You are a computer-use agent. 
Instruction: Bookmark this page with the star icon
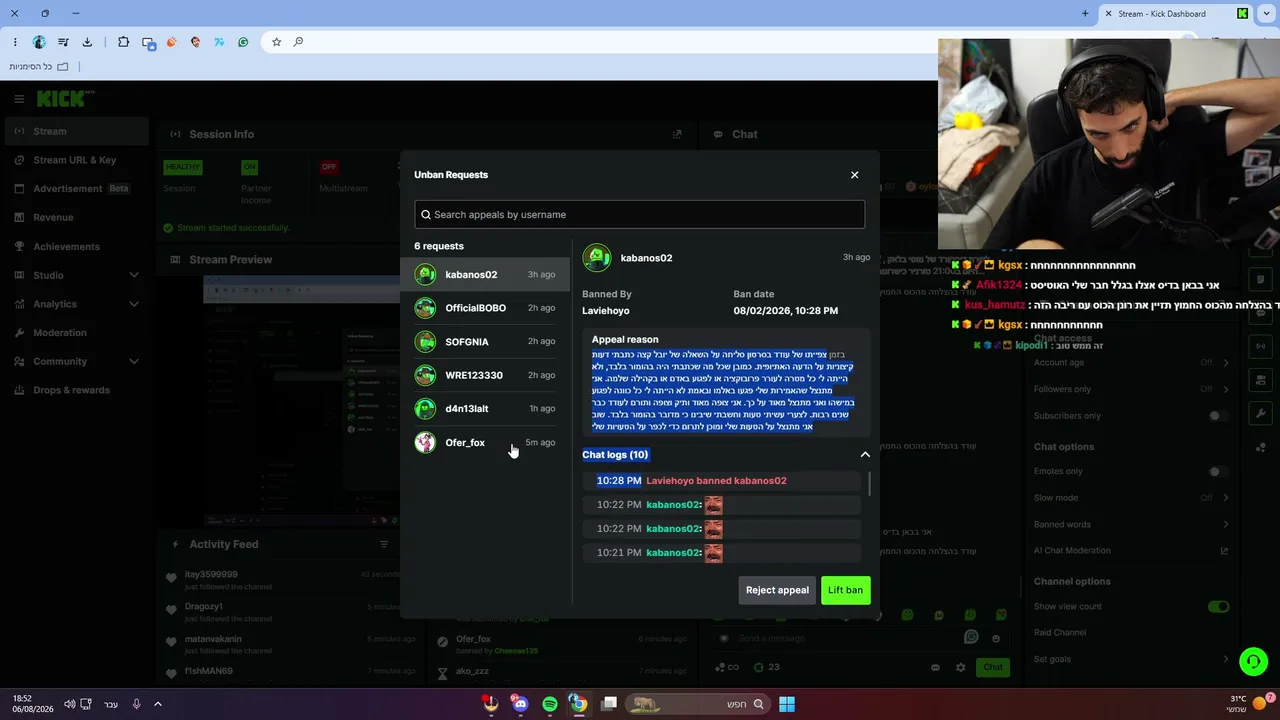[x=276, y=42]
